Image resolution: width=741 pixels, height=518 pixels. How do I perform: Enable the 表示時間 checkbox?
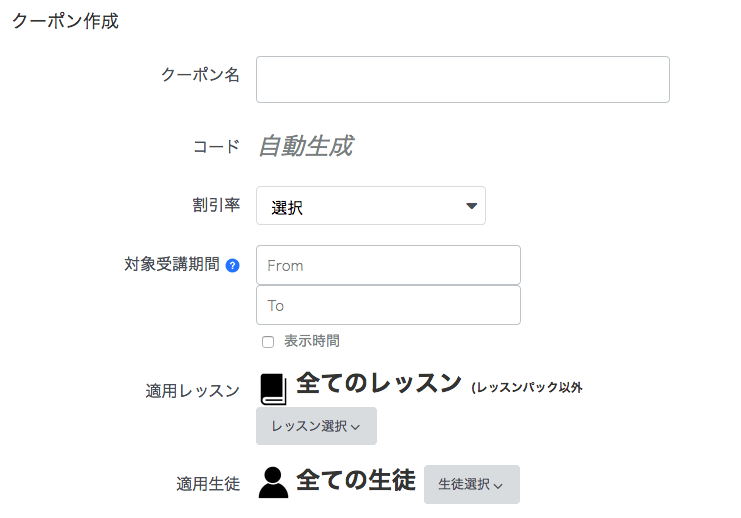pyautogui.click(x=268, y=342)
